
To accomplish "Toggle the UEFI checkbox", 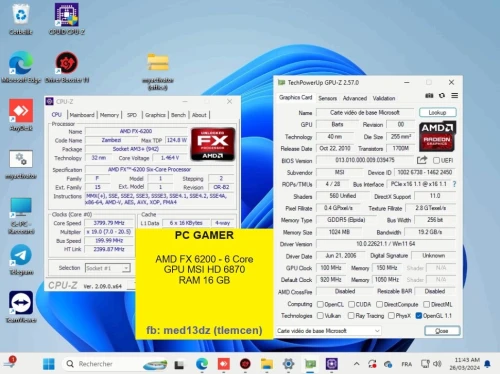I will [436, 160].
